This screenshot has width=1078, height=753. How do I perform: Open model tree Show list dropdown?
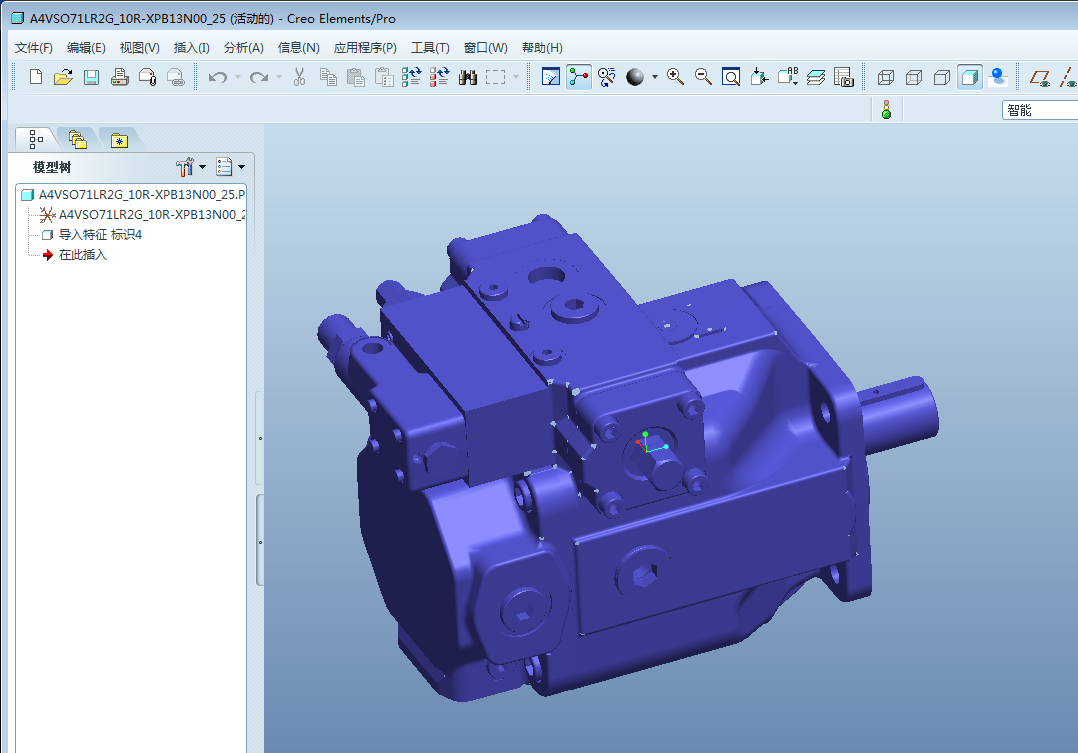click(x=230, y=166)
